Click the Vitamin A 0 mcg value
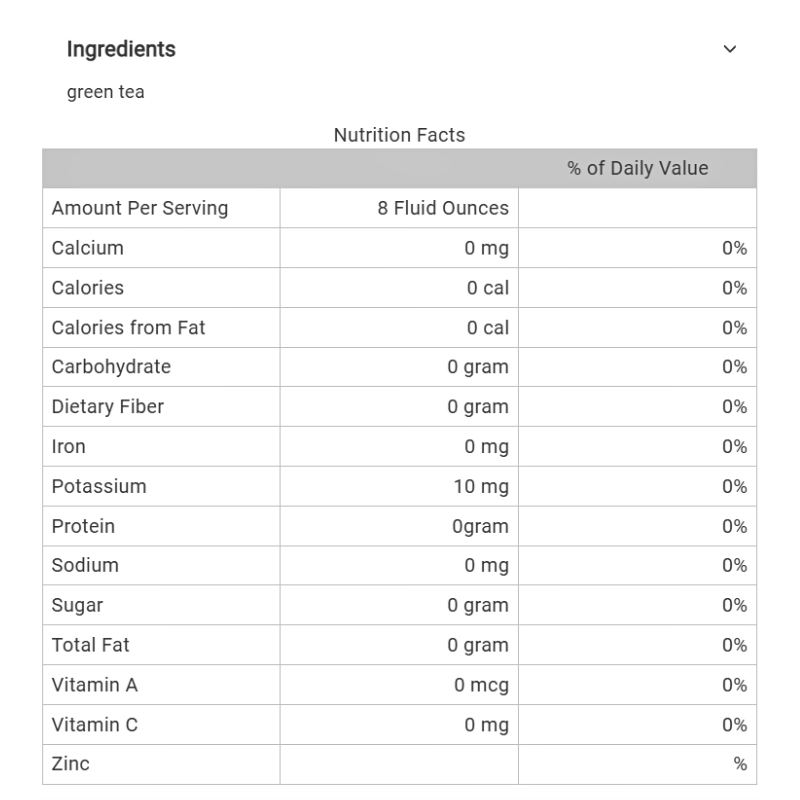The width and height of the screenshot is (800, 800). pos(481,685)
